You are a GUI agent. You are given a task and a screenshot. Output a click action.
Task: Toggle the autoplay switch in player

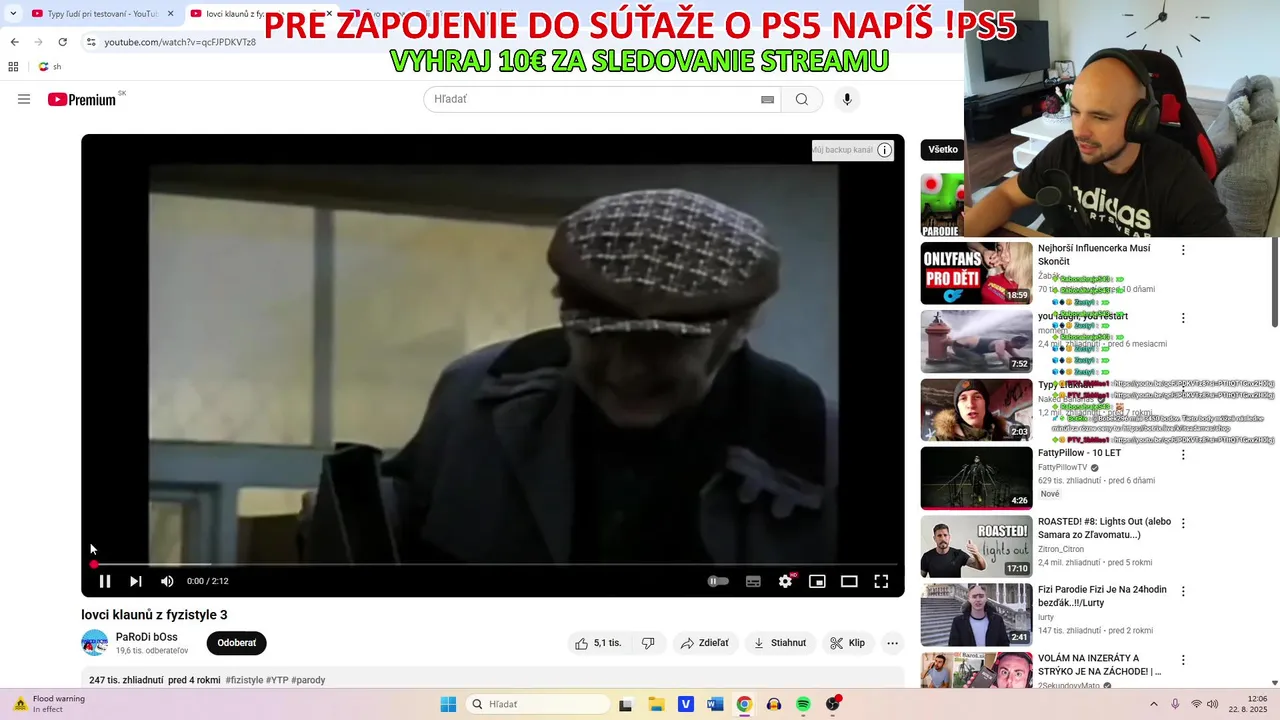[718, 581]
